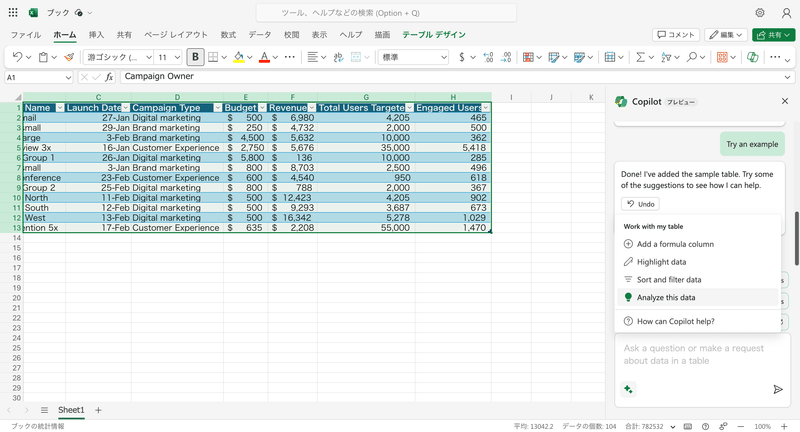Select Analyze this data suggestion

pos(697,297)
